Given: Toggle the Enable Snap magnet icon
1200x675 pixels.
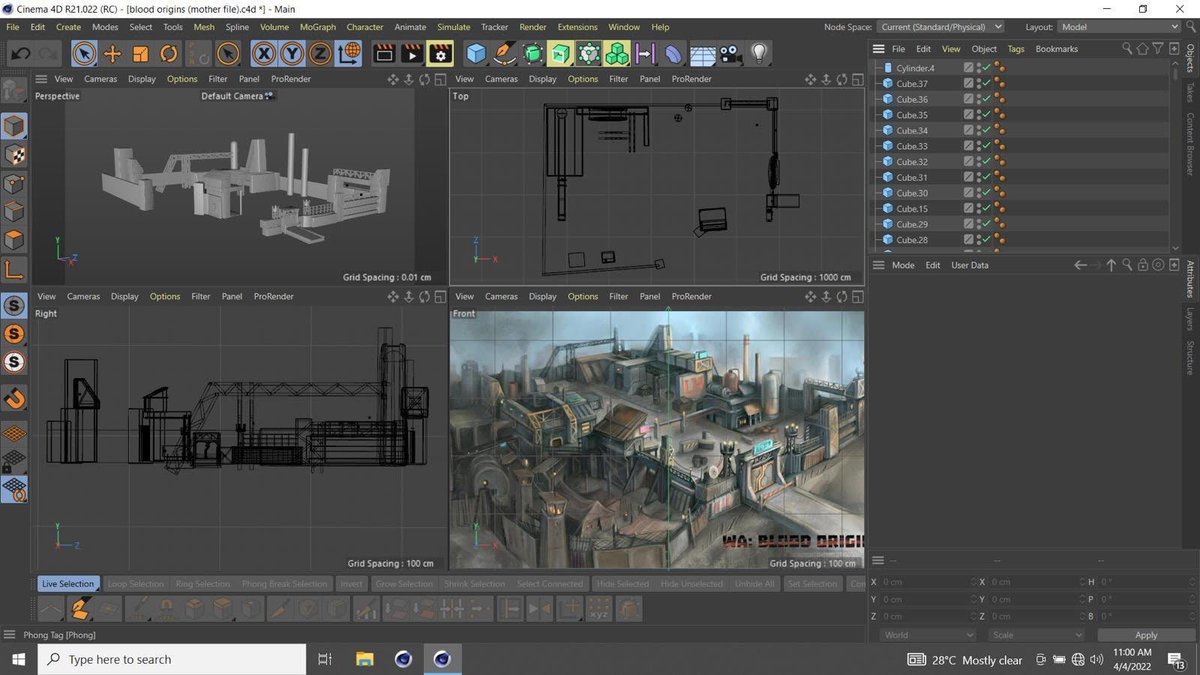Looking at the screenshot, I should coord(14,398).
